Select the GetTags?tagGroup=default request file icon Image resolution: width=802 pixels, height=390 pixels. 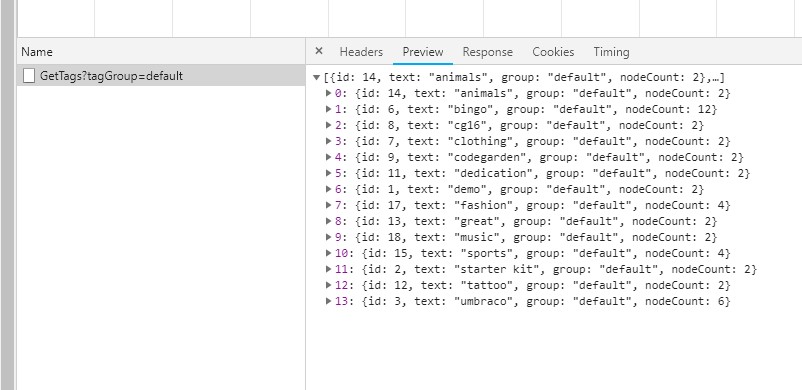[x=29, y=76]
